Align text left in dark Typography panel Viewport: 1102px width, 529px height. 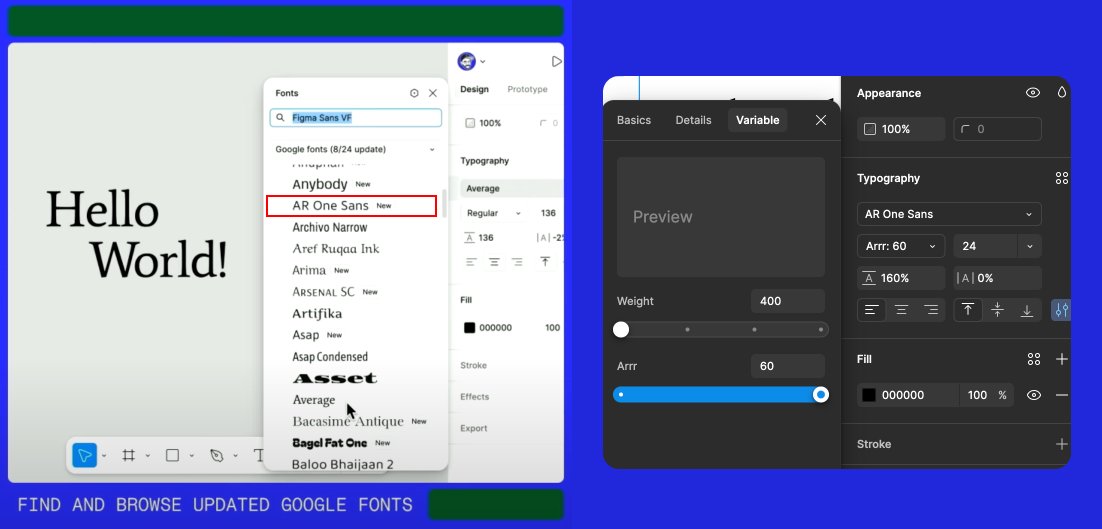[x=871, y=310]
